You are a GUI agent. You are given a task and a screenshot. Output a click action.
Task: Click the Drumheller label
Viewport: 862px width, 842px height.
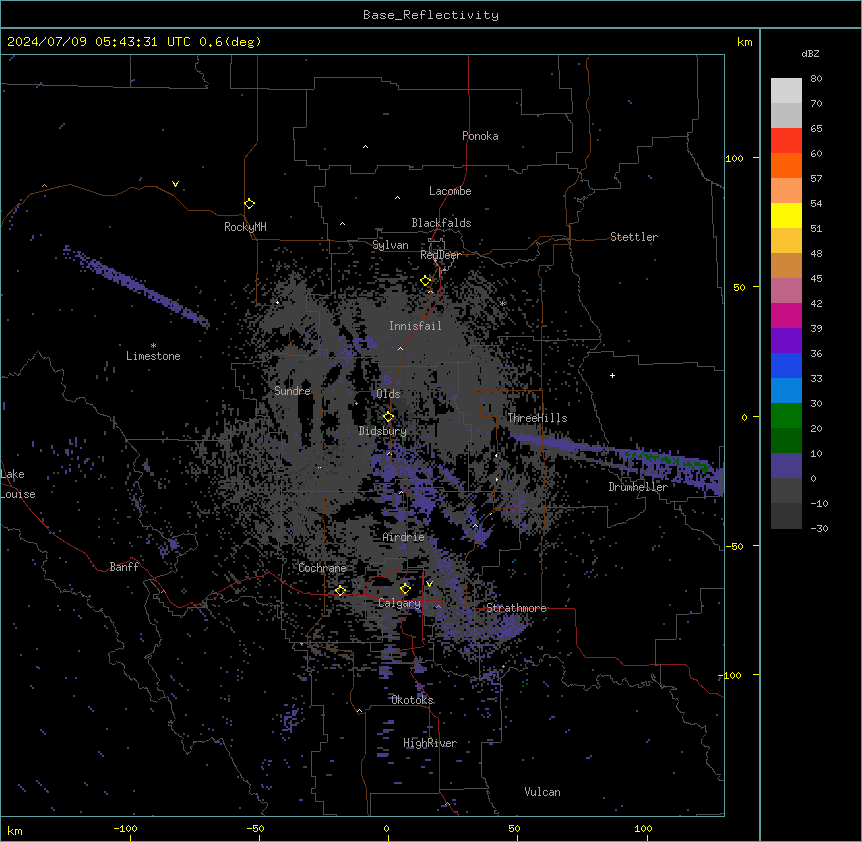(638, 487)
